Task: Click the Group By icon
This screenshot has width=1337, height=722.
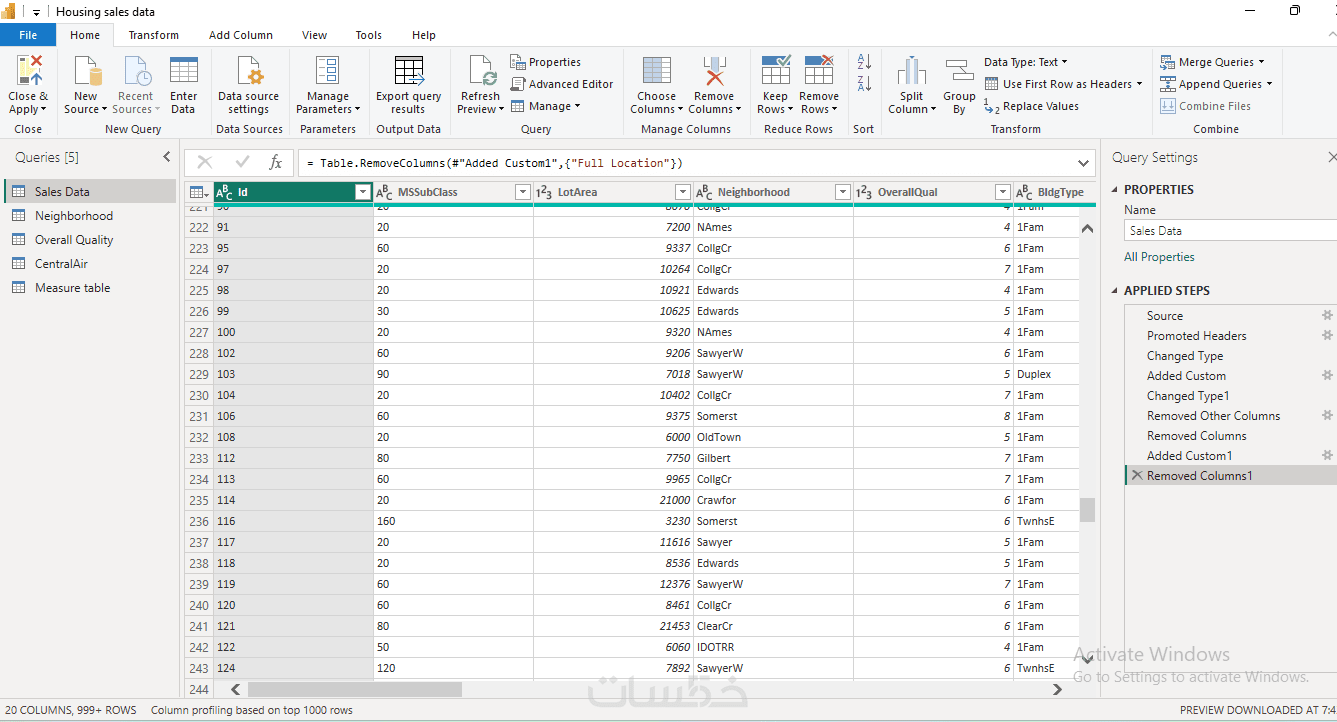Action: (959, 72)
